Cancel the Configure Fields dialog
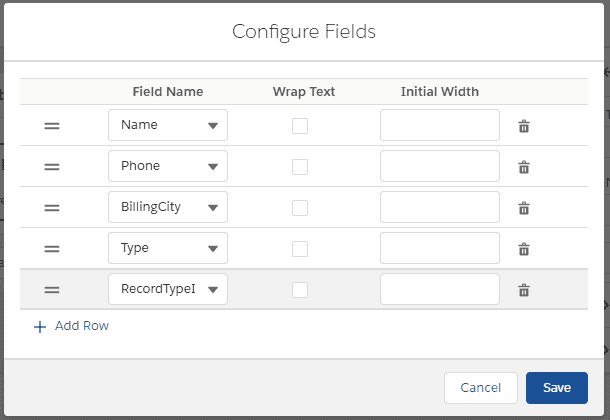Image resolution: width=610 pixels, height=420 pixels. pyautogui.click(x=480, y=388)
